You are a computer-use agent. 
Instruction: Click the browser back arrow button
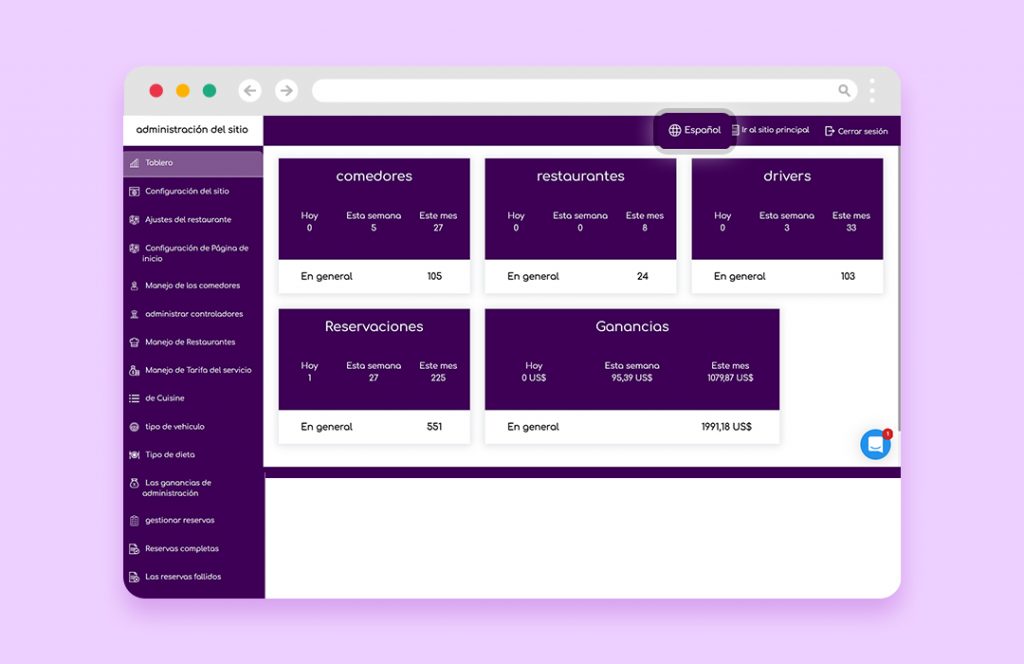pos(250,90)
